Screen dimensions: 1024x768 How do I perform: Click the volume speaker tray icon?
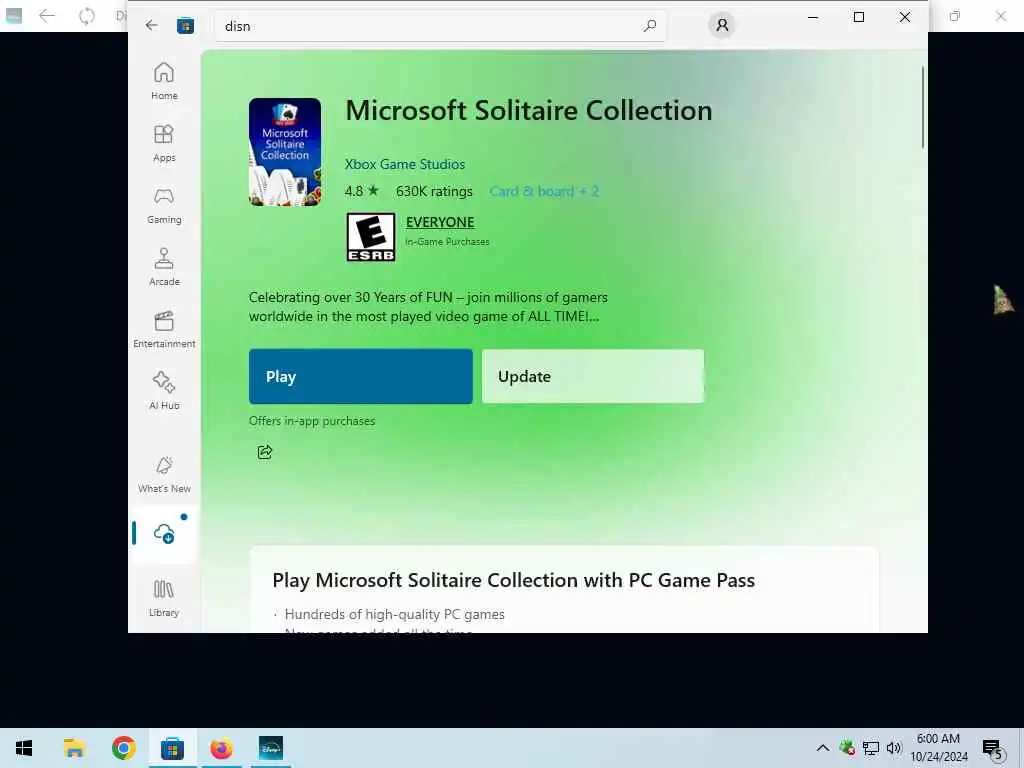pyautogui.click(x=894, y=748)
